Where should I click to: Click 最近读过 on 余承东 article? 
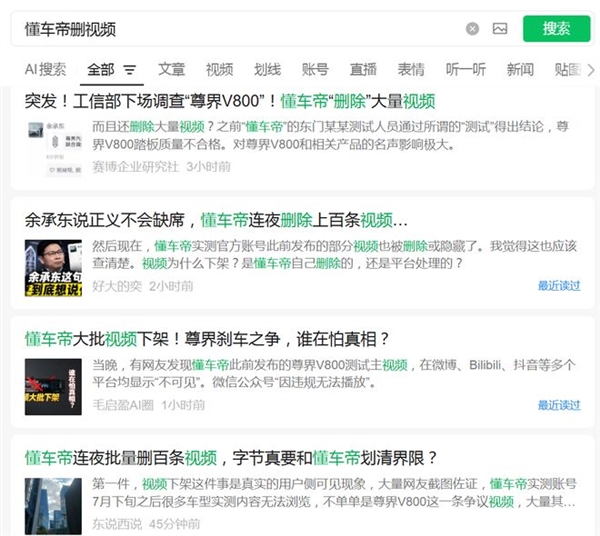tap(559, 286)
